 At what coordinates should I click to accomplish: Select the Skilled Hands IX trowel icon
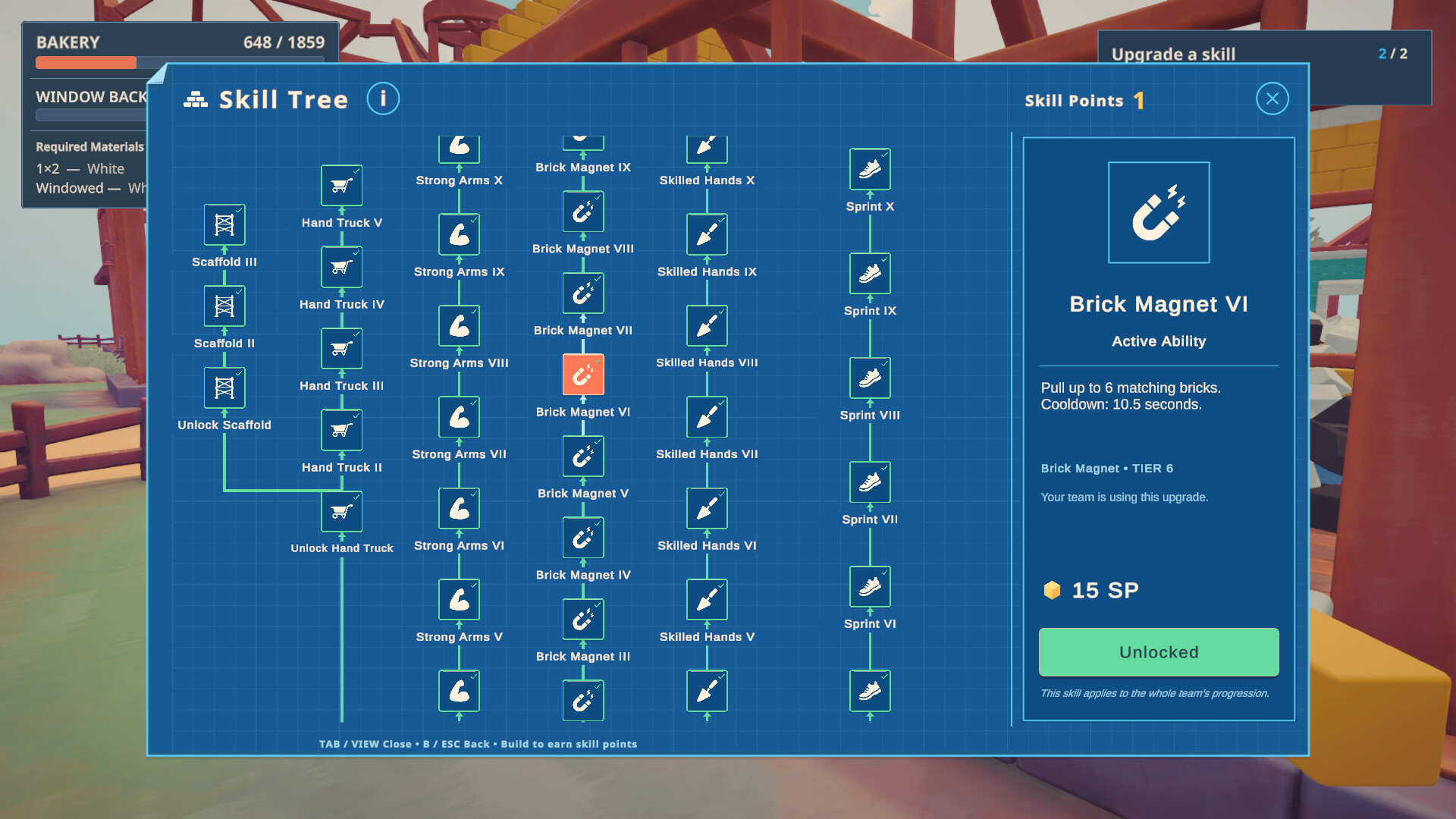(x=707, y=234)
